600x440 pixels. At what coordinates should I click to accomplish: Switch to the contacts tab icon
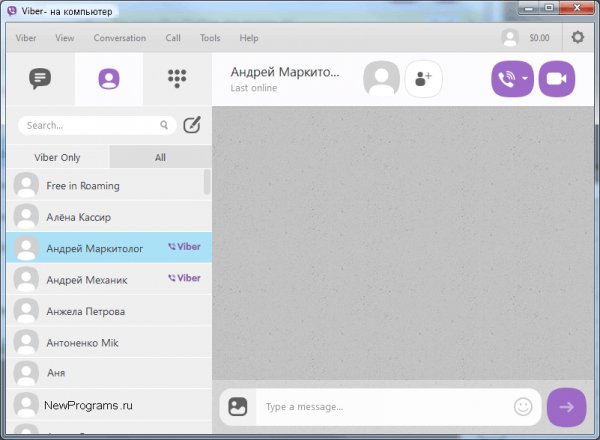pos(109,79)
